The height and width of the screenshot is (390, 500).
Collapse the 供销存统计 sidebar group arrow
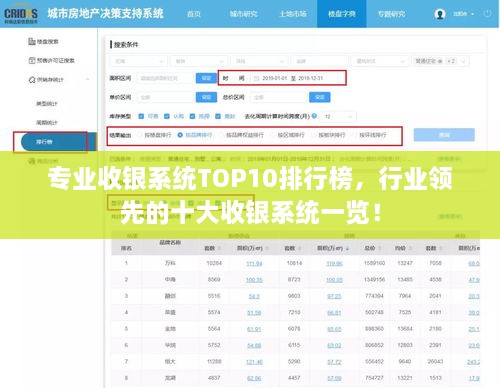click(88, 79)
